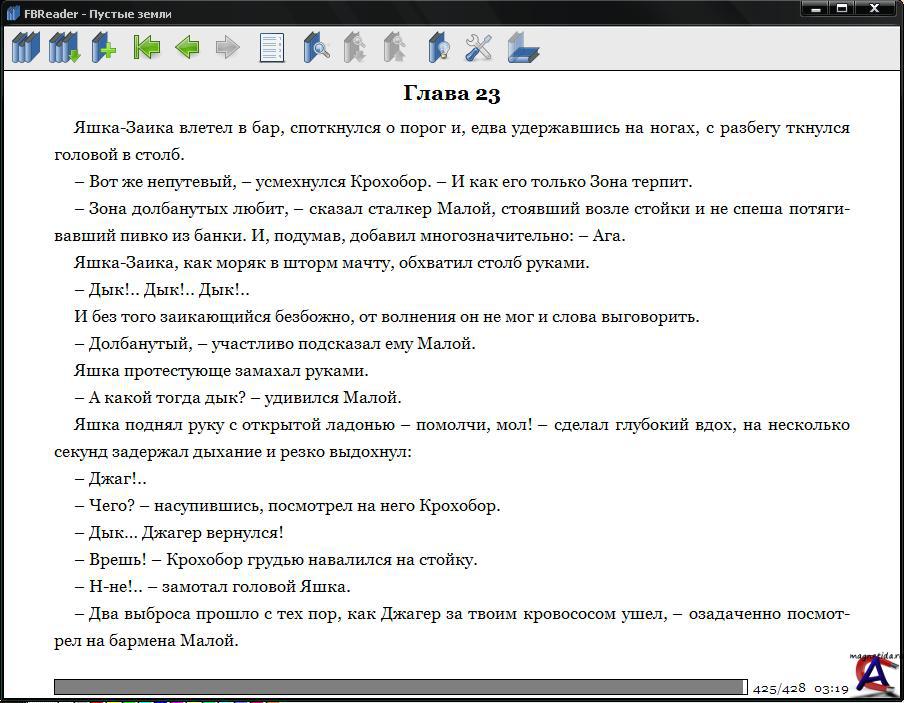
Task: Open the table of contents icon
Action: tap(272, 47)
